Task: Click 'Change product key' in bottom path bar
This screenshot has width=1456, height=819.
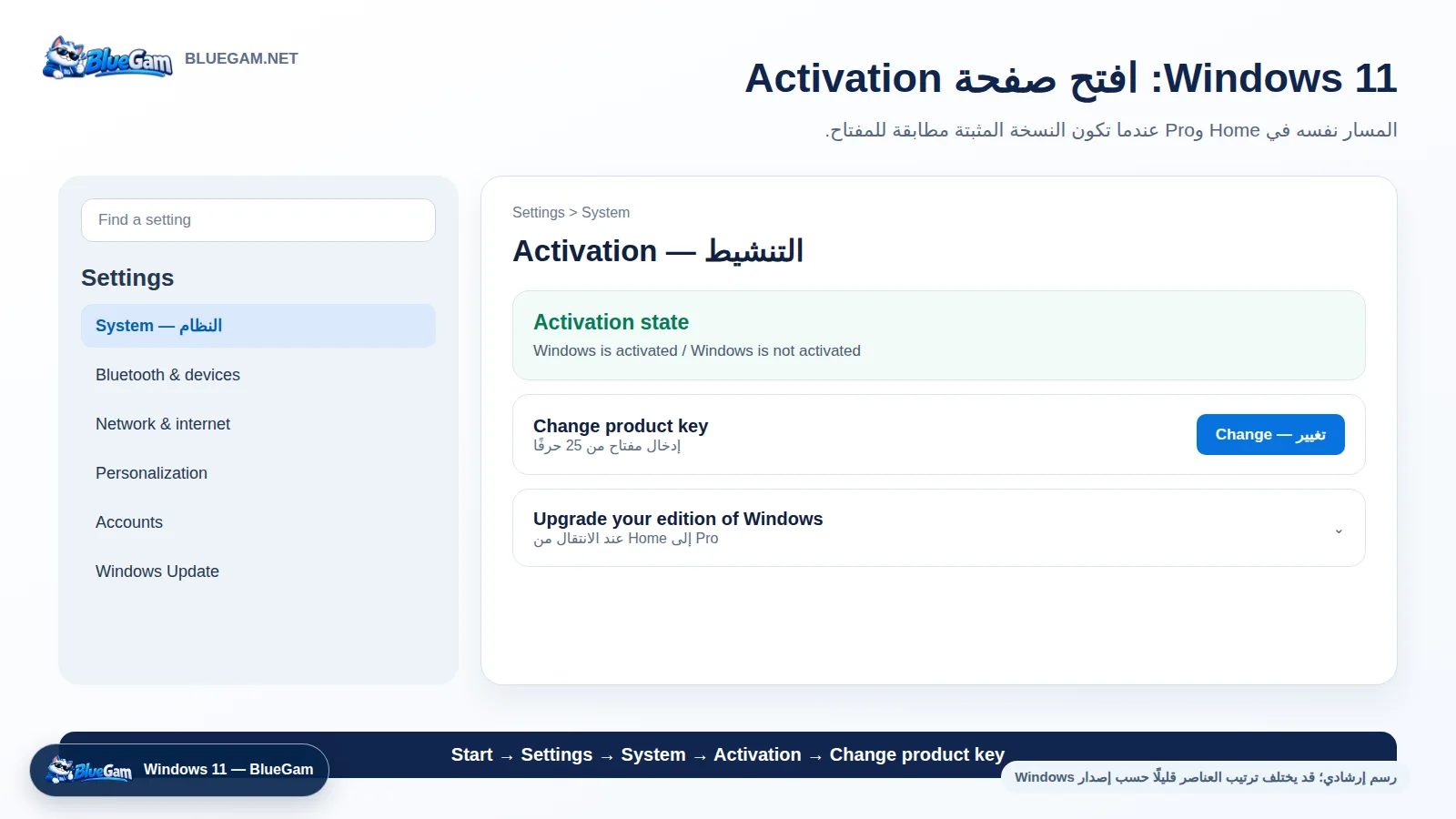Action: click(x=917, y=754)
